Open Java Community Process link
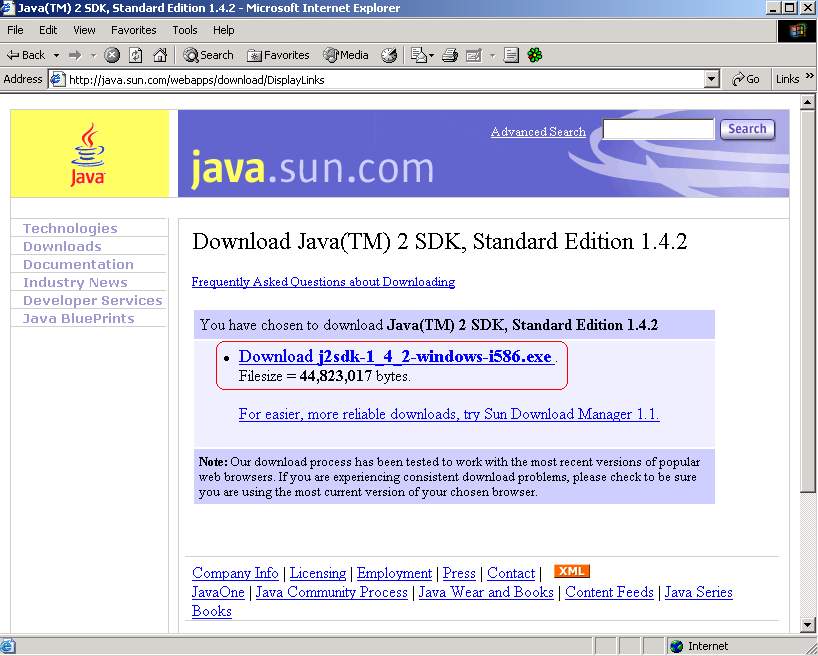 331,592
